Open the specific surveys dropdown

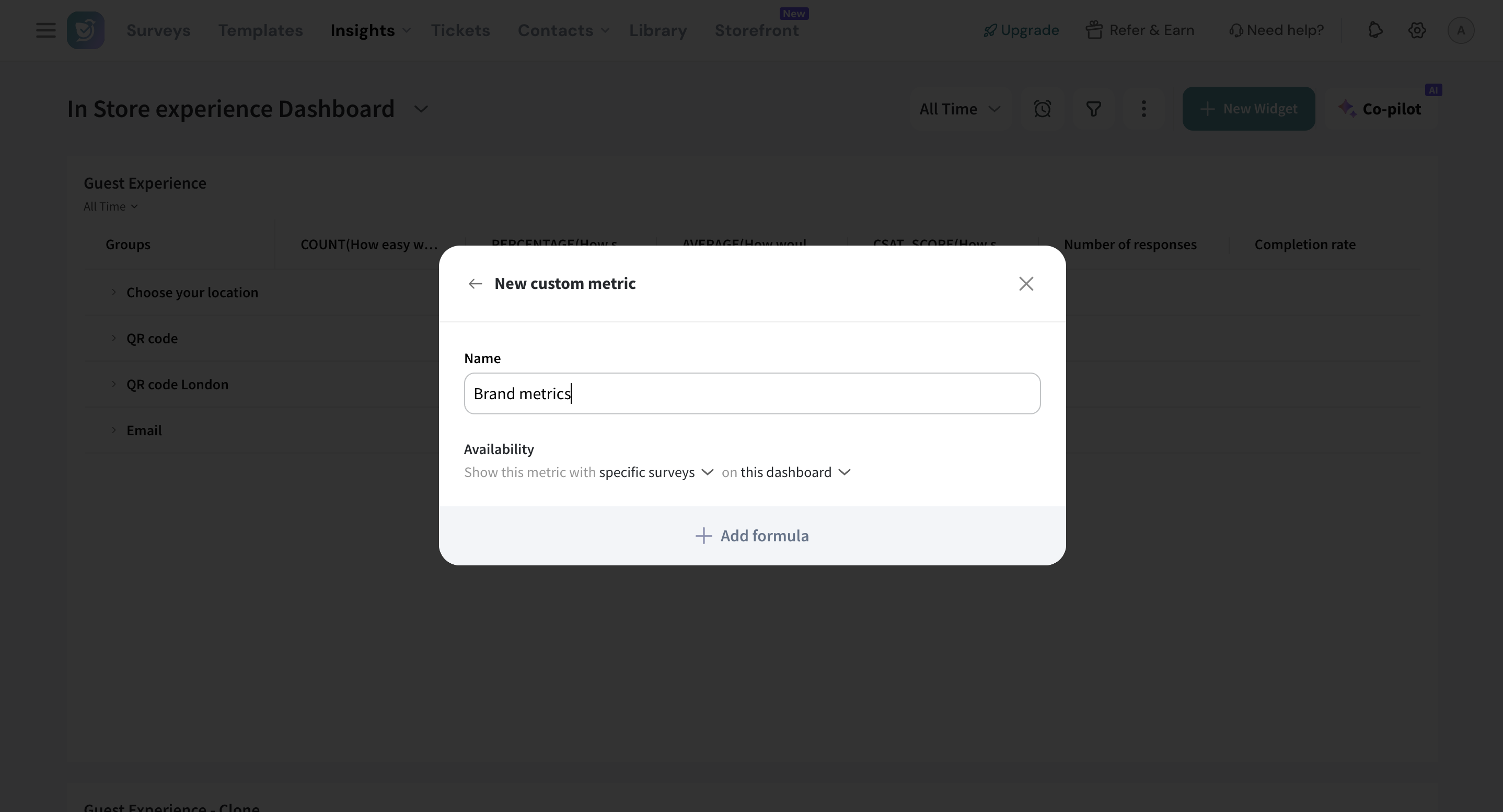point(656,472)
